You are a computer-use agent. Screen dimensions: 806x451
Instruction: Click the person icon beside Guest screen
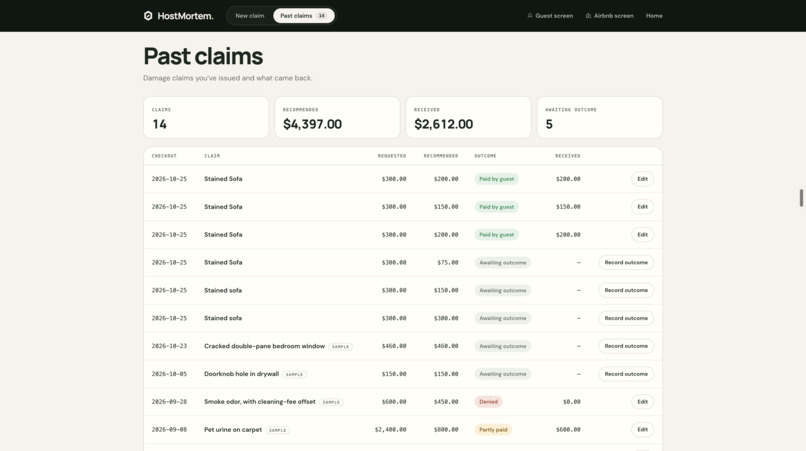pos(530,16)
